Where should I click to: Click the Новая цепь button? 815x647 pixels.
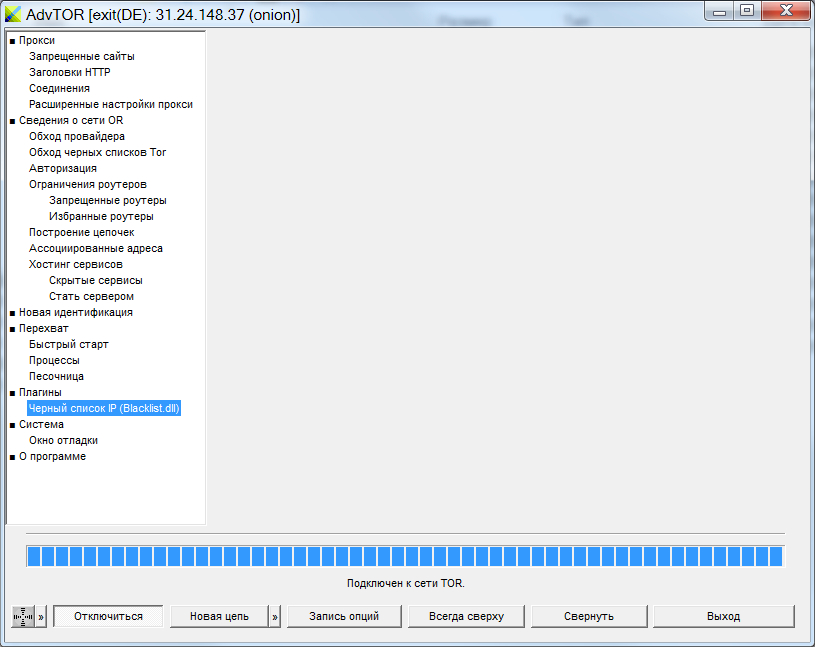click(219, 616)
